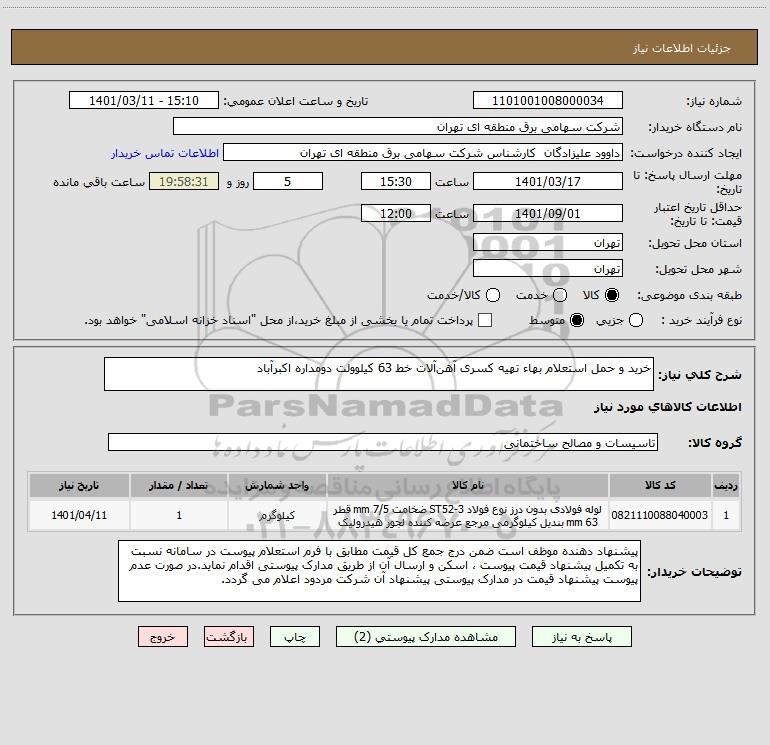The width and height of the screenshot is (770, 745).
Task: Click product code 0821110088040003 in table
Action: click(x=660, y=515)
